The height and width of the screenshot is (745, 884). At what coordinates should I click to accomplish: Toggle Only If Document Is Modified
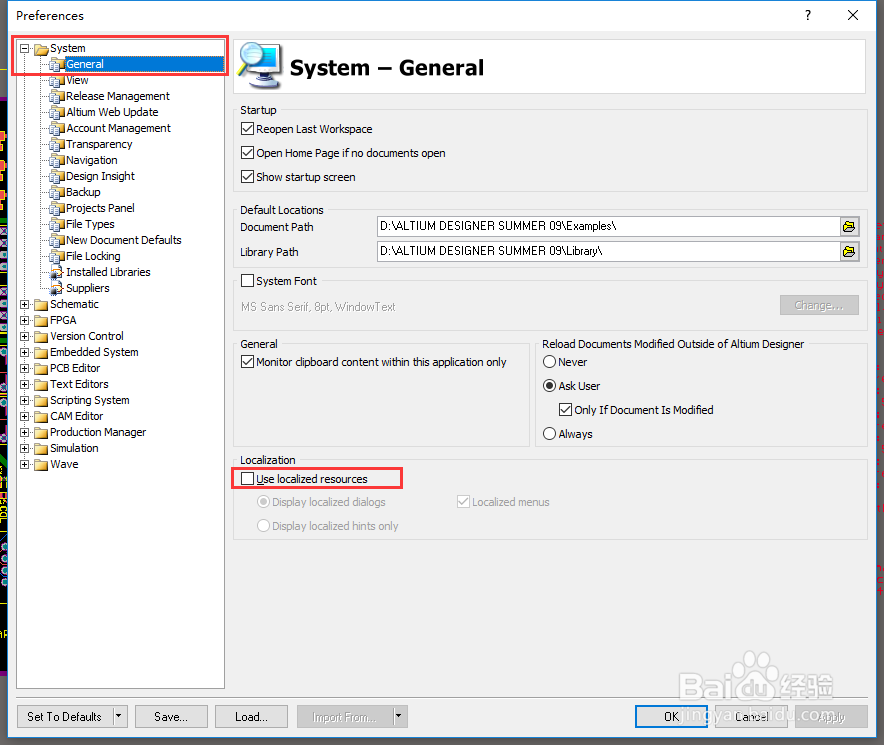[x=565, y=409]
